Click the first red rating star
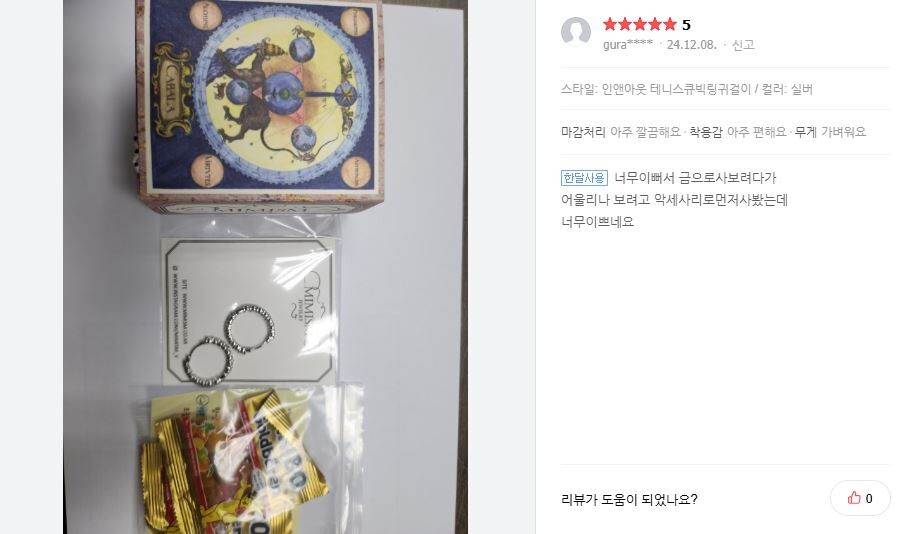Screen dimensions: 914x534 (610, 24)
